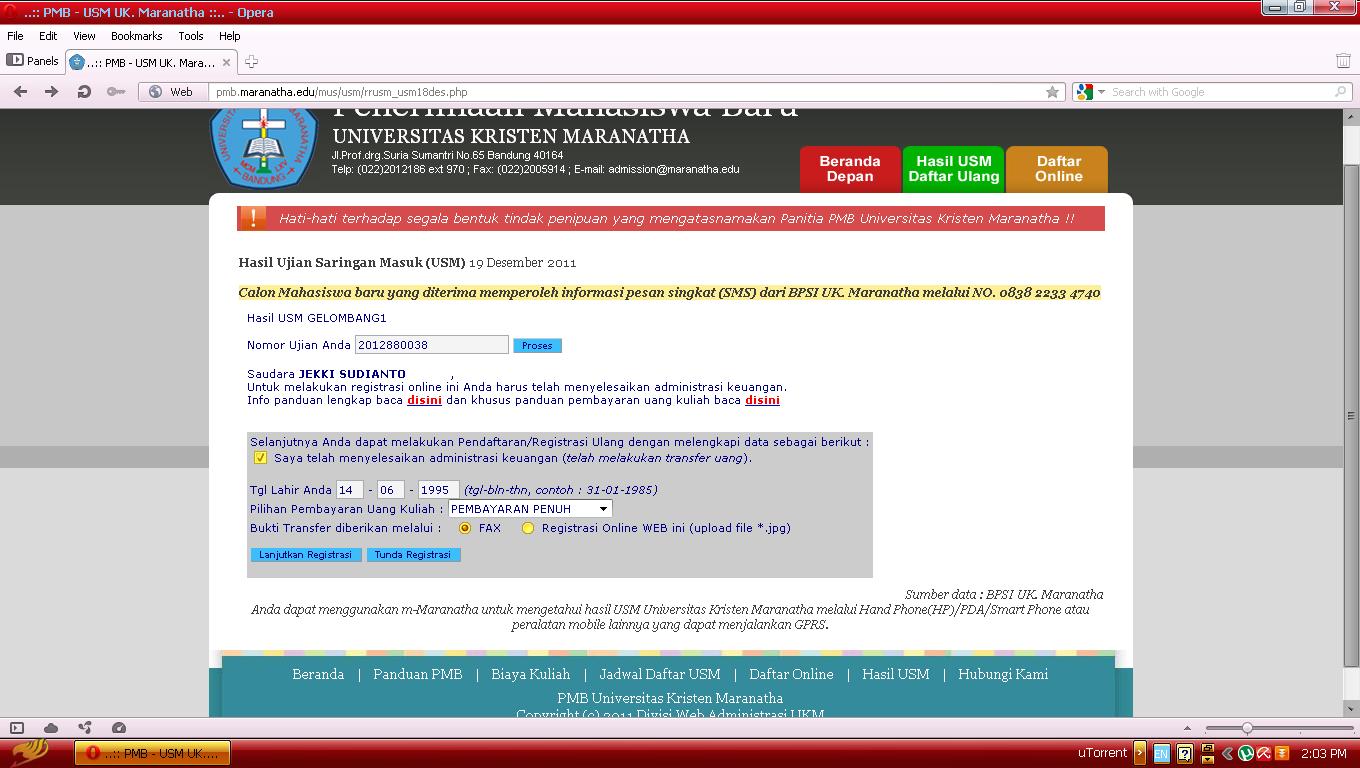Open Hasil USM footer link
Screen dimensions: 1360x768
(x=896, y=674)
